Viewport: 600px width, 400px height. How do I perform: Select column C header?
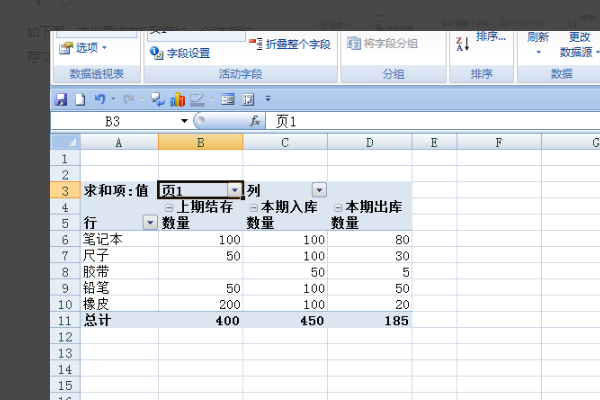(285, 143)
